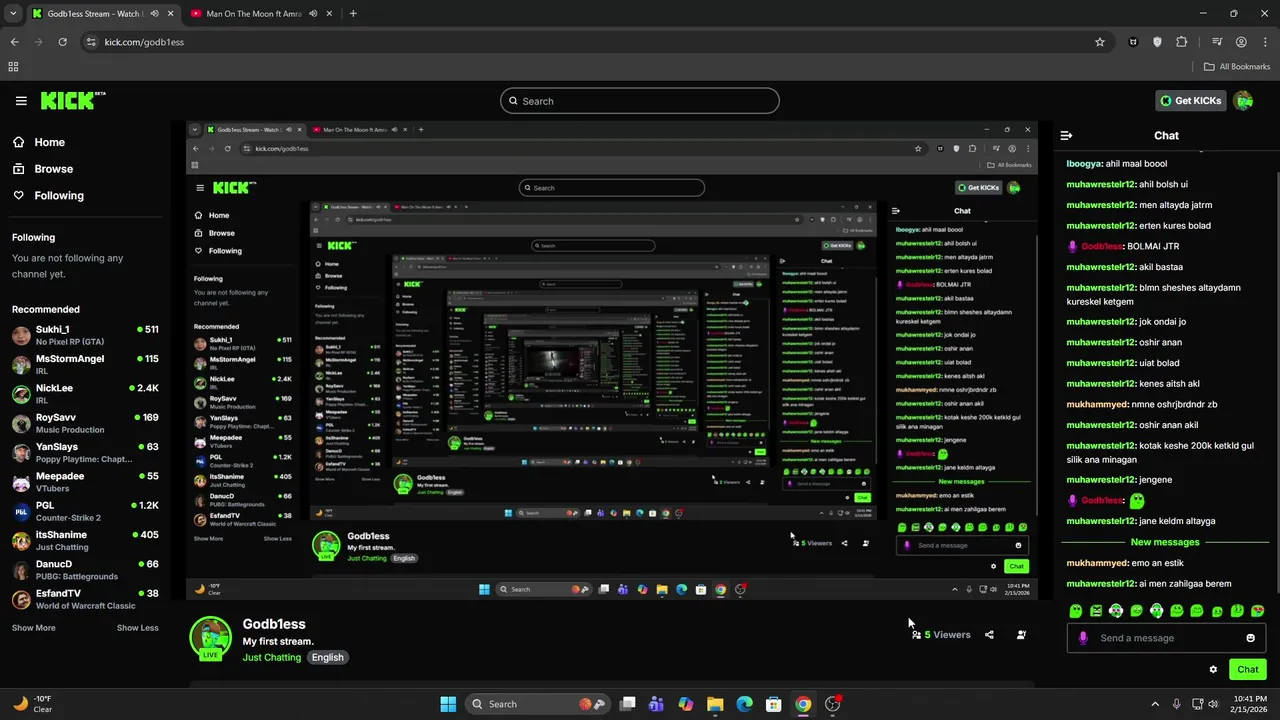The height and width of the screenshot is (720, 1280).
Task: Open the EsfandTV channel
Action: [x=85, y=599]
